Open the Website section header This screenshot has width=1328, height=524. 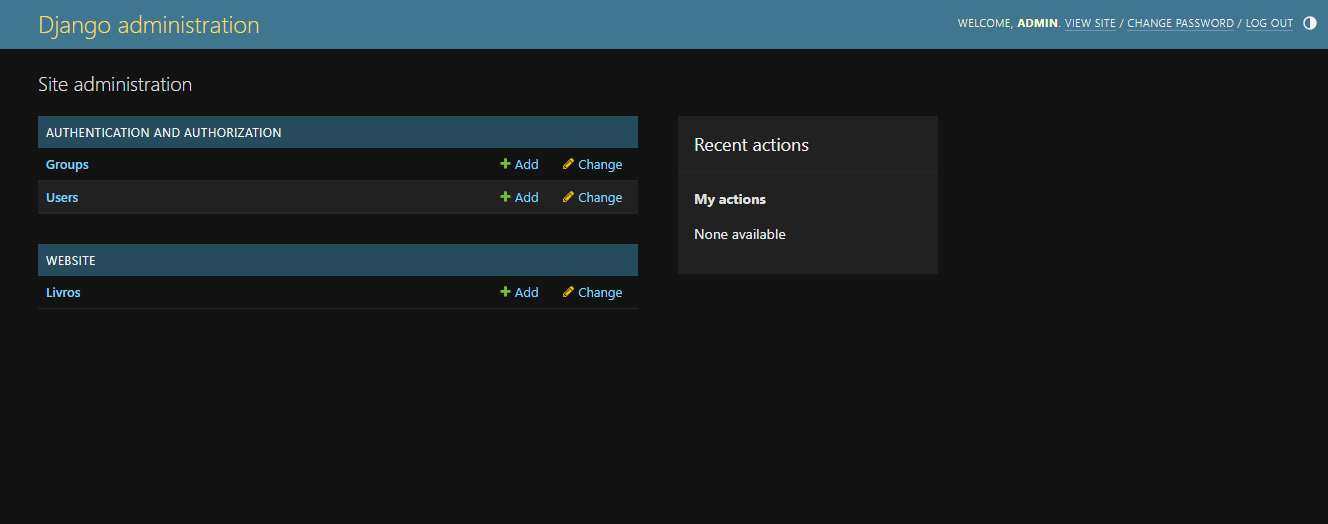[71, 260]
